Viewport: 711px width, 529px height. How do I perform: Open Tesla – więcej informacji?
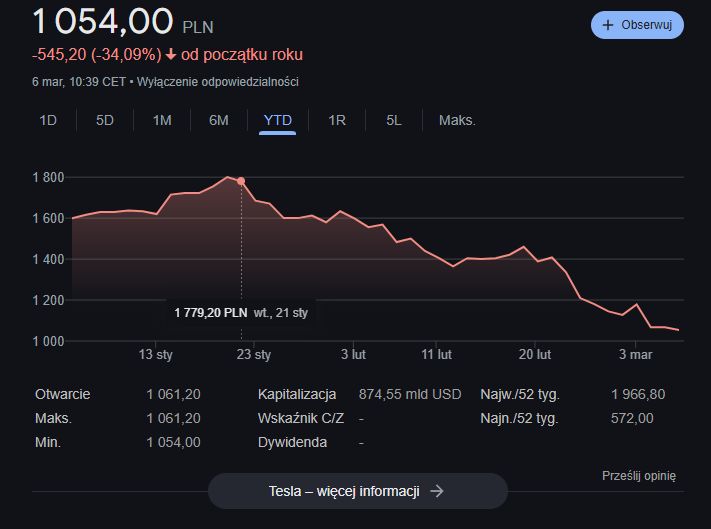[357, 491]
